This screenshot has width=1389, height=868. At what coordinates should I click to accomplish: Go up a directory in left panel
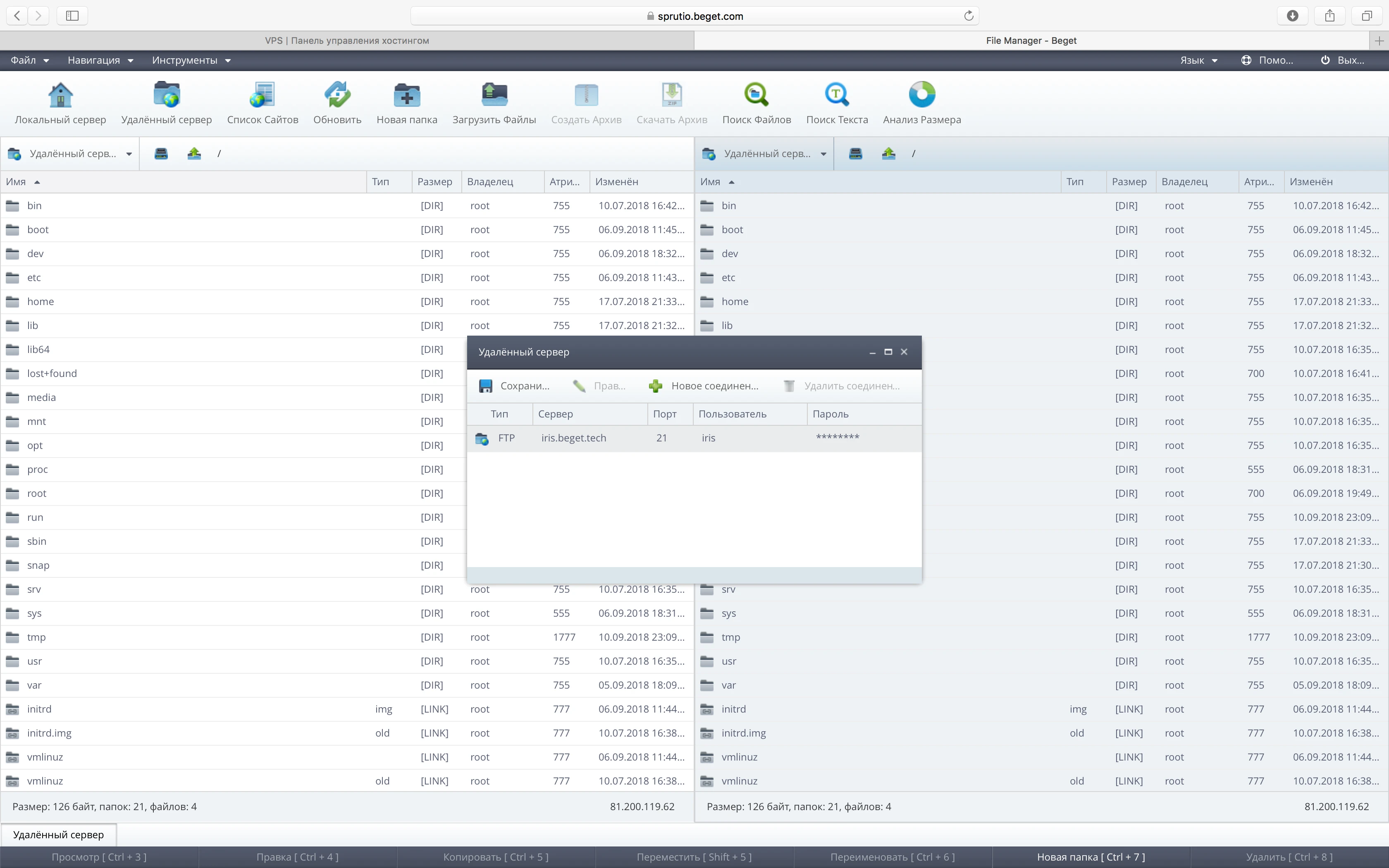point(194,153)
